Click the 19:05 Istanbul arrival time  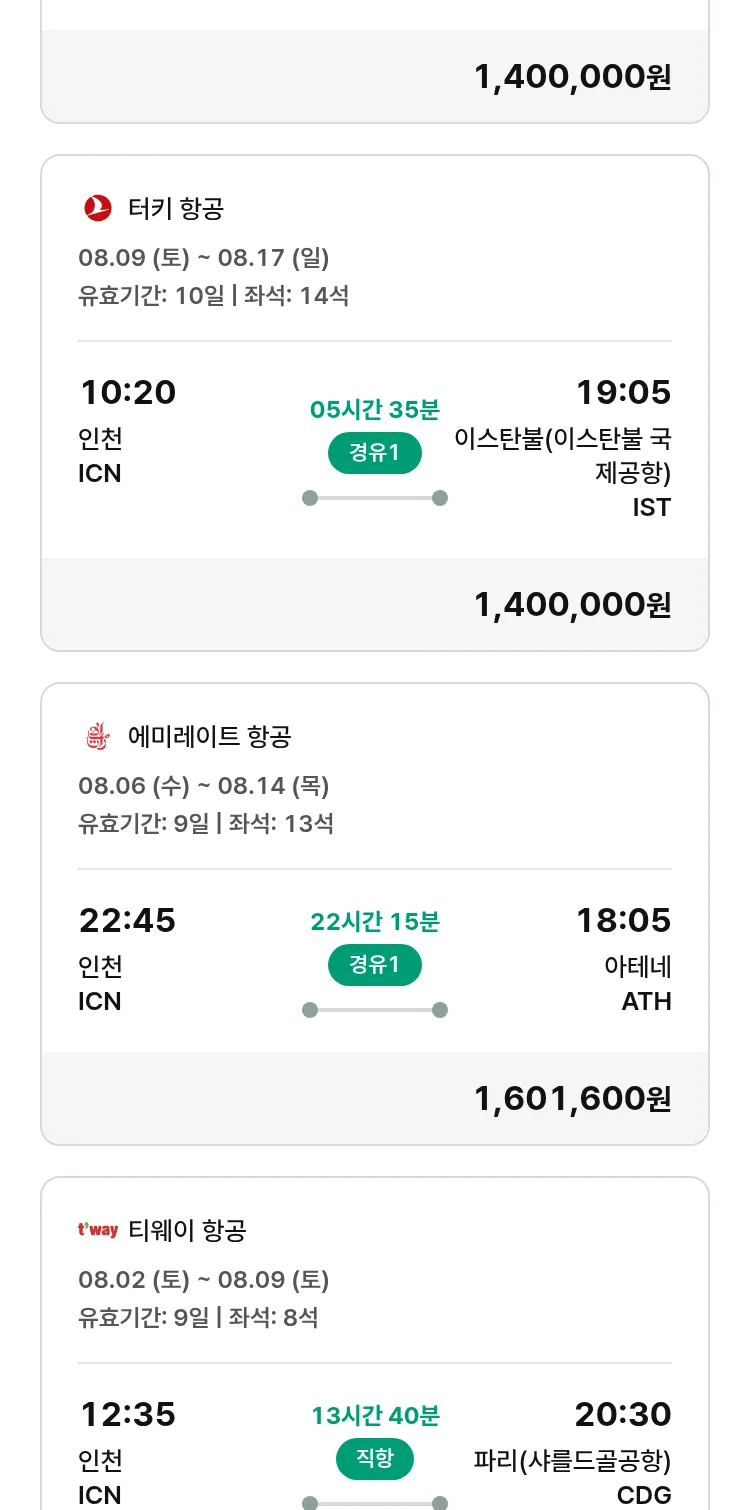[623, 392]
